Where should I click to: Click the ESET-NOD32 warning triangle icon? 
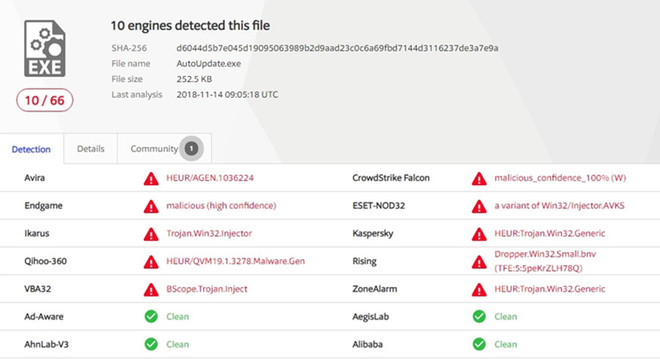pos(479,207)
